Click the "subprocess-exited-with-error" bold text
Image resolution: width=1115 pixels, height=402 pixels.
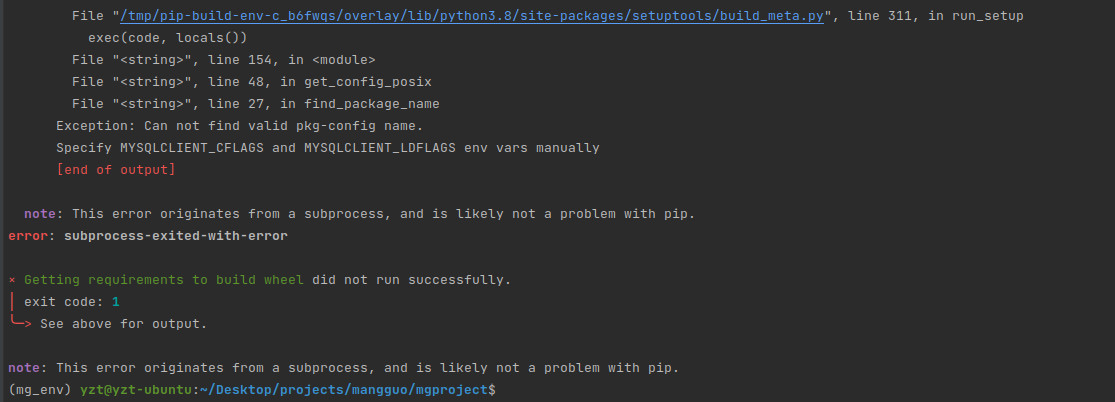[176, 236]
